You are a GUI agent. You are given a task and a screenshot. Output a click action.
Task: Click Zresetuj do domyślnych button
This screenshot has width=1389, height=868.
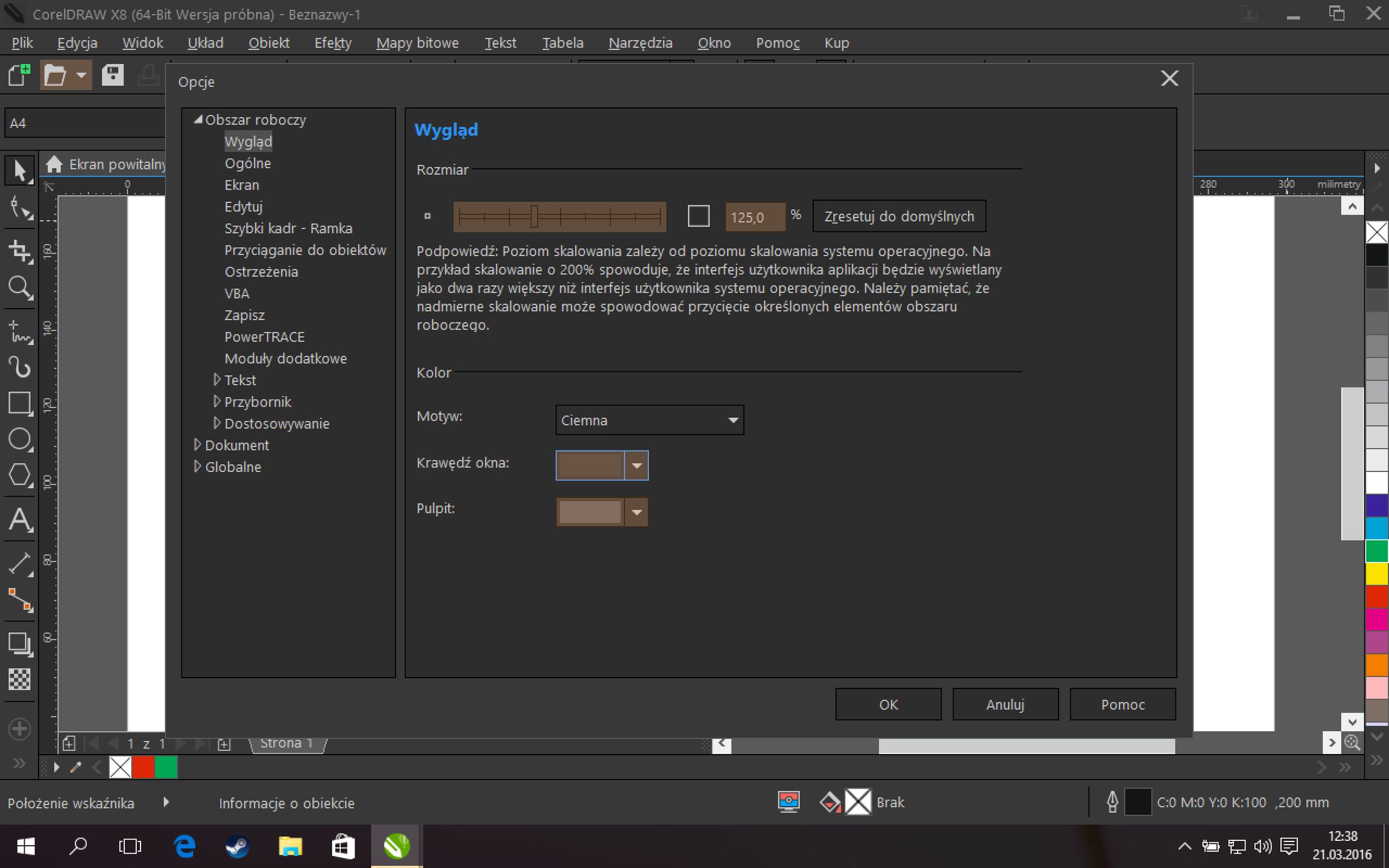click(899, 216)
